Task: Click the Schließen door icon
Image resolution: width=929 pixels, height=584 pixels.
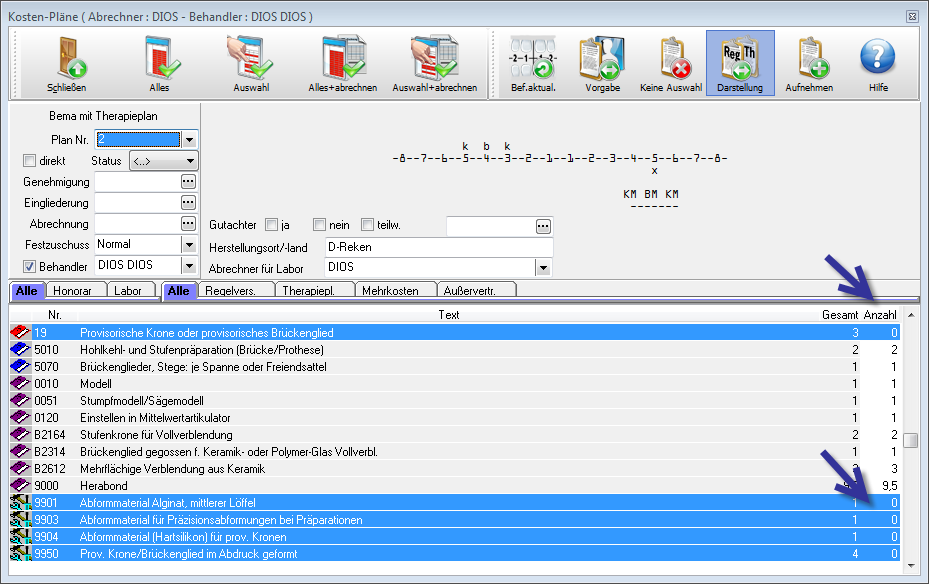Action: pos(66,59)
